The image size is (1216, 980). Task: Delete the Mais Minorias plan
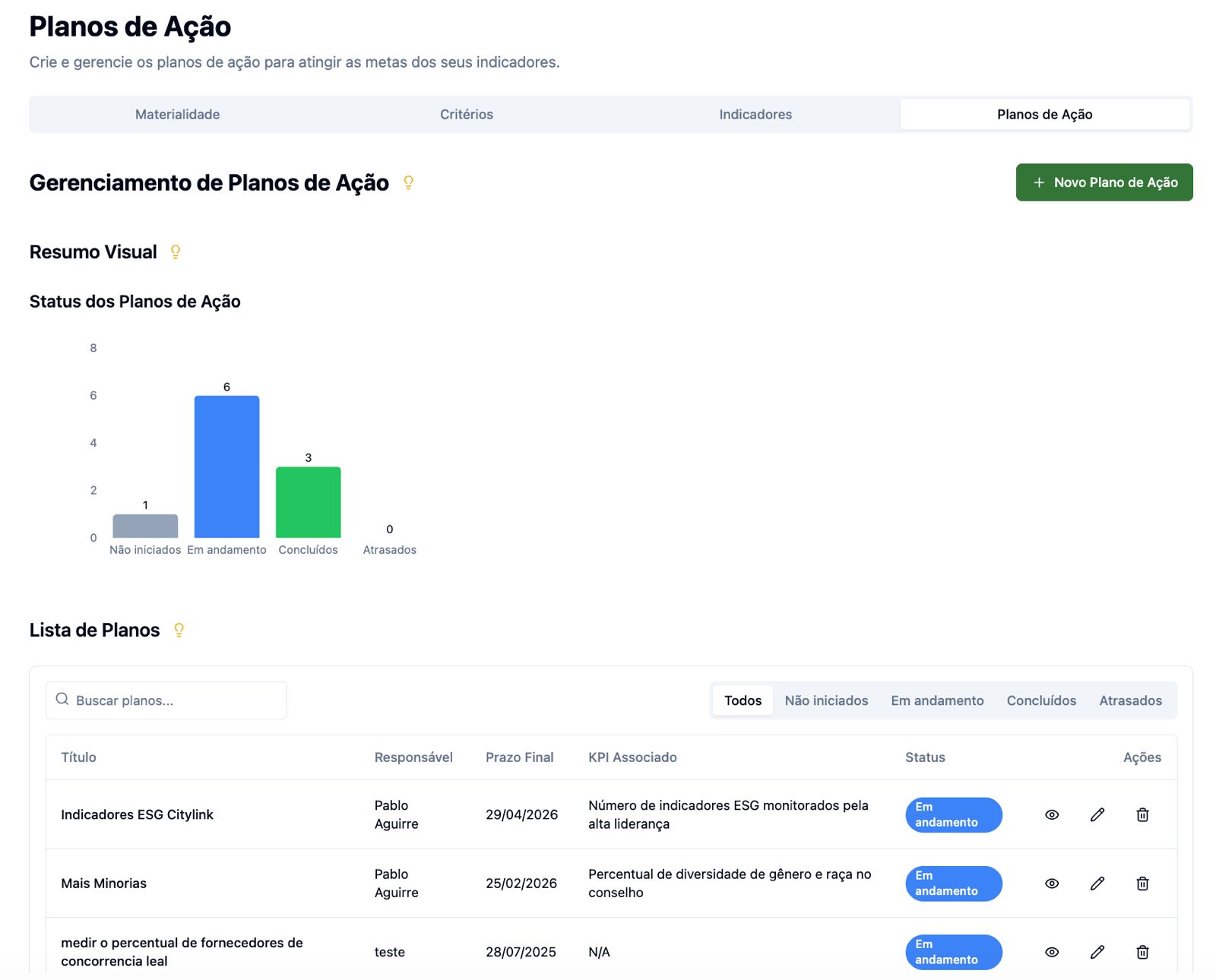click(1142, 884)
